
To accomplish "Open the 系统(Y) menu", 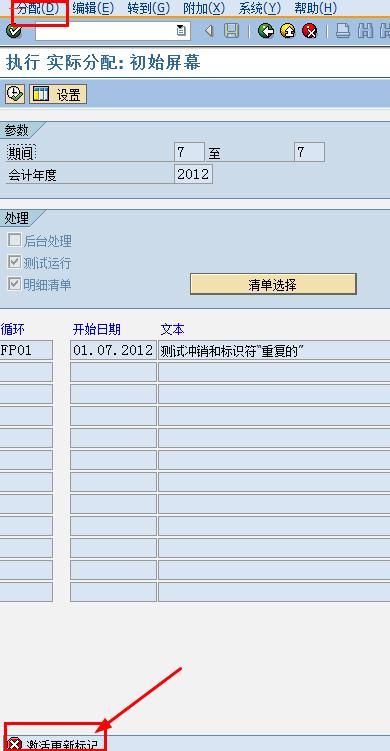I will 260,8.
